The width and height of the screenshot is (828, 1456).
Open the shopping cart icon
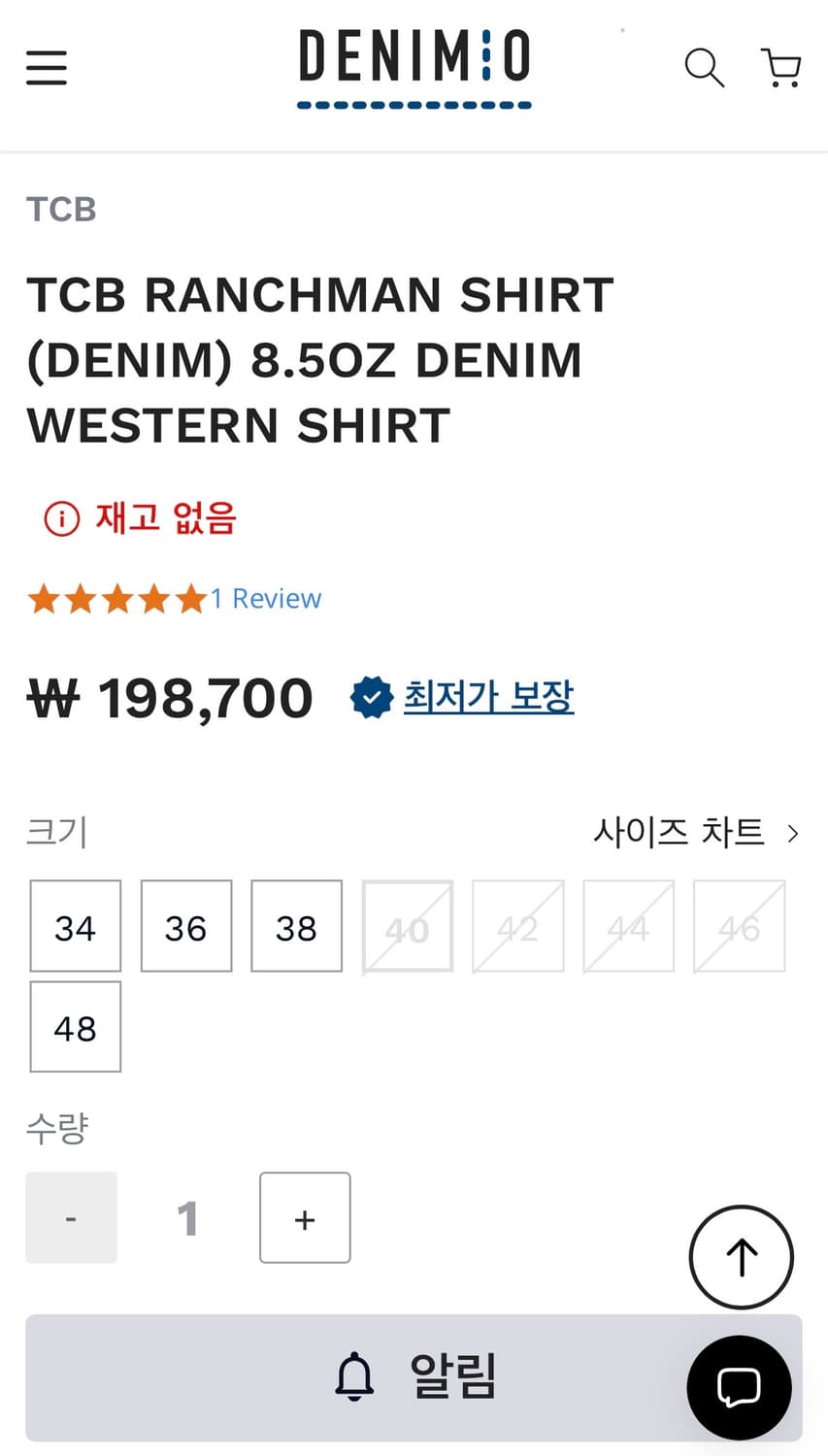tap(780, 68)
